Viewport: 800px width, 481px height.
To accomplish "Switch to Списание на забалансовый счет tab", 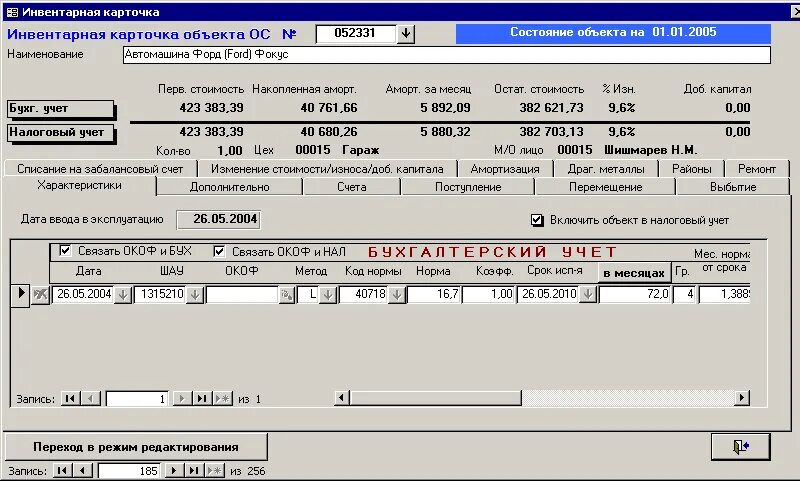I will [x=100, y=169].
